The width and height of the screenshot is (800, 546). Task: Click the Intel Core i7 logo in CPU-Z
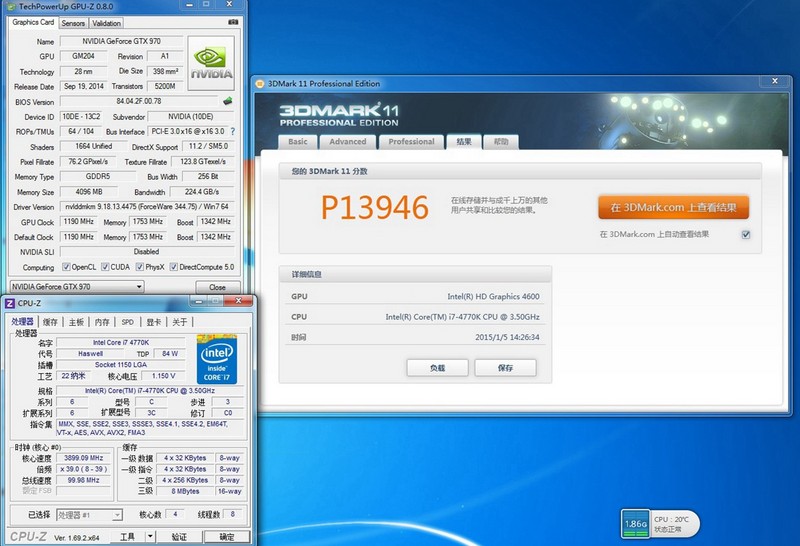217,359
